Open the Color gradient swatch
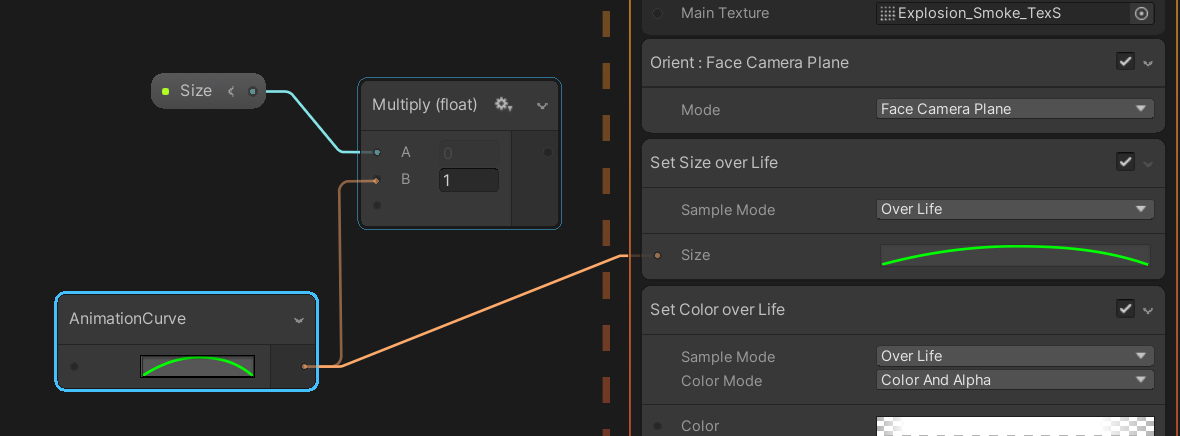 coord(1015,426)
